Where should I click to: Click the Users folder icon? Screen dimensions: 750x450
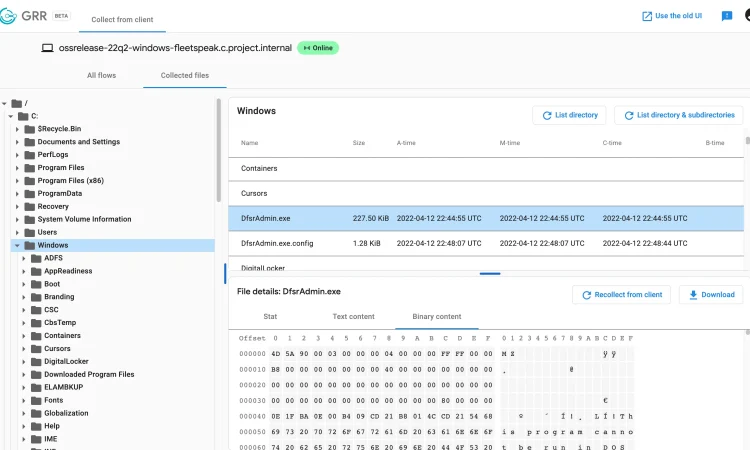coord(30,232)
